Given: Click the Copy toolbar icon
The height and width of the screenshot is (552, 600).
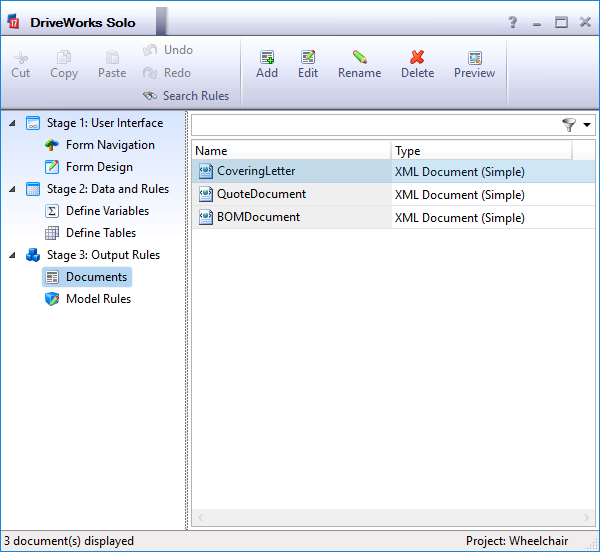Looking at the screenshot, I should pyautogui.click(x=64, y=57).
